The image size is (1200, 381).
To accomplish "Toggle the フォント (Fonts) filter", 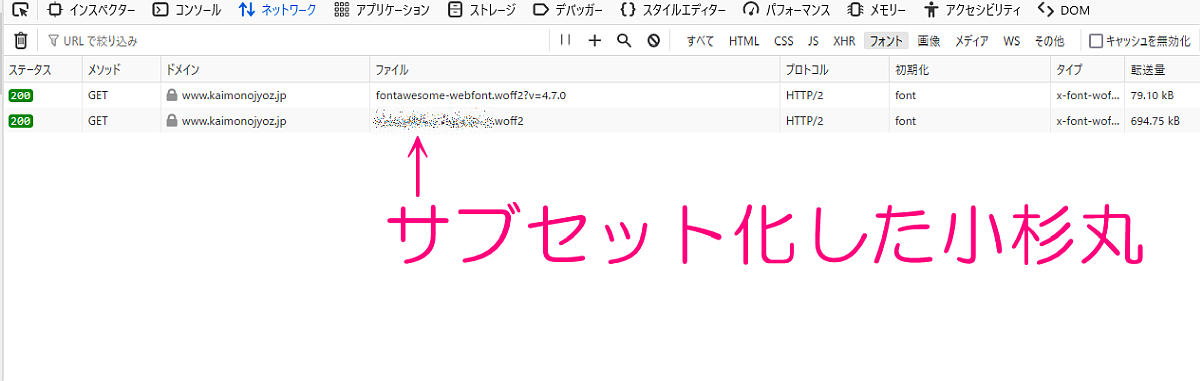I will [x=886, y=41].
